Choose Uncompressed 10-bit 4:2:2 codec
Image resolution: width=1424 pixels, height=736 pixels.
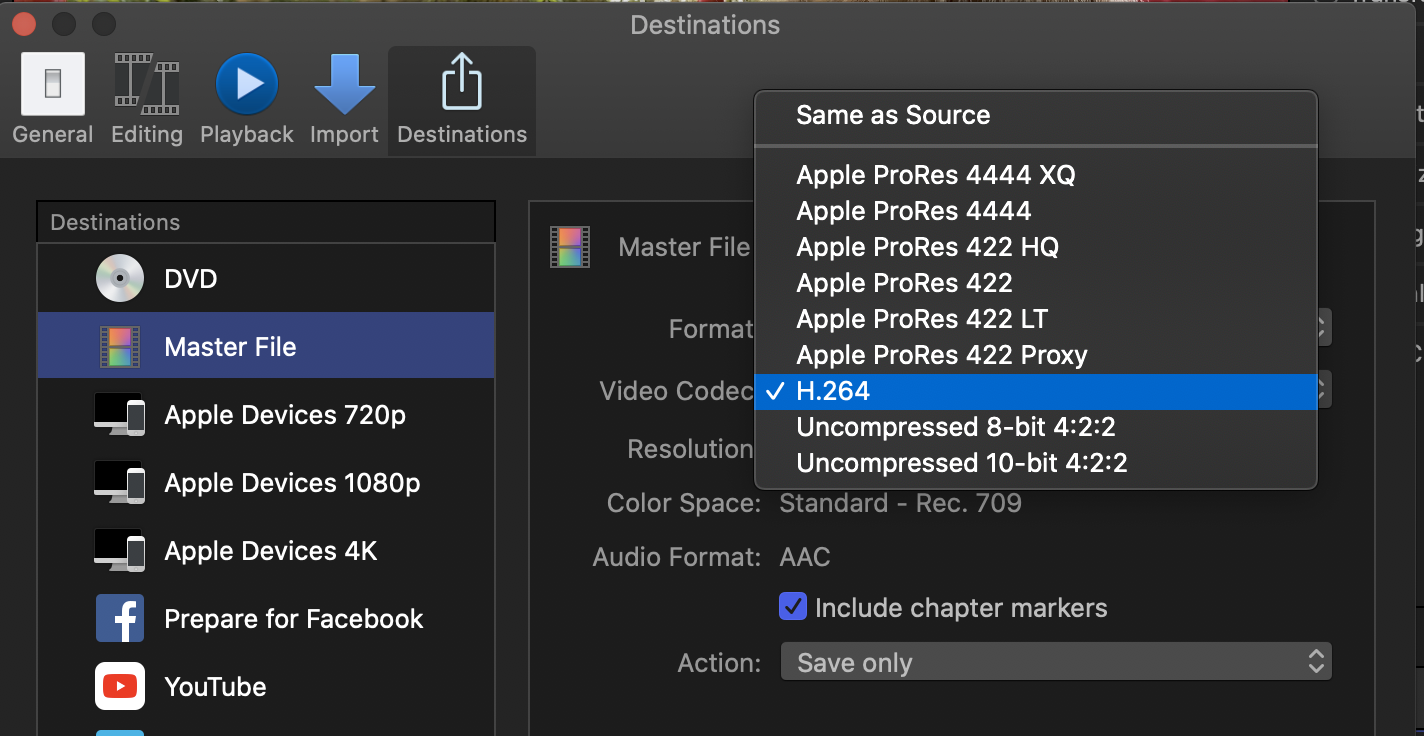[961, 463]
